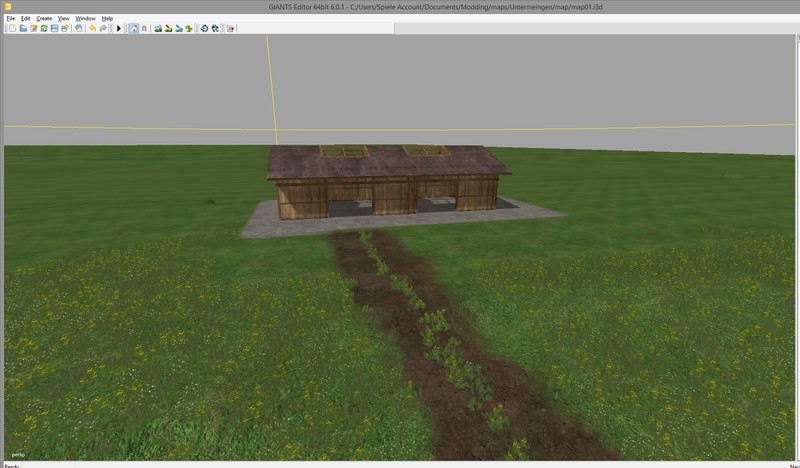Viewport: 800px width, 468px height.
Task: Expand the Create menu
Action: [x=44, y=18]
